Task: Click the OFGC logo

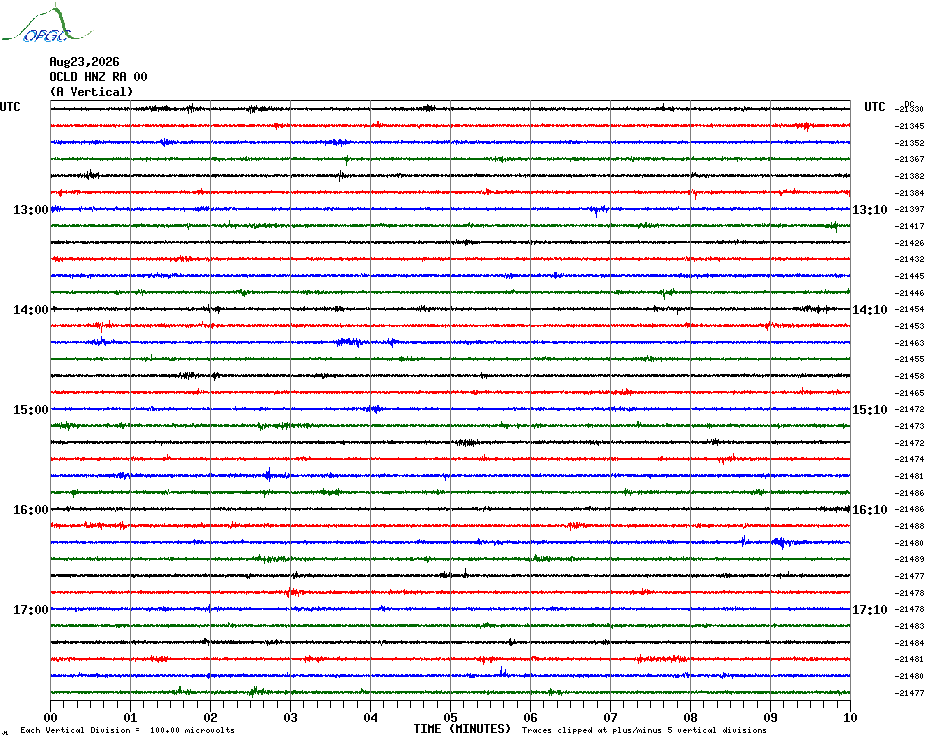Action: (x=46, y=24)
